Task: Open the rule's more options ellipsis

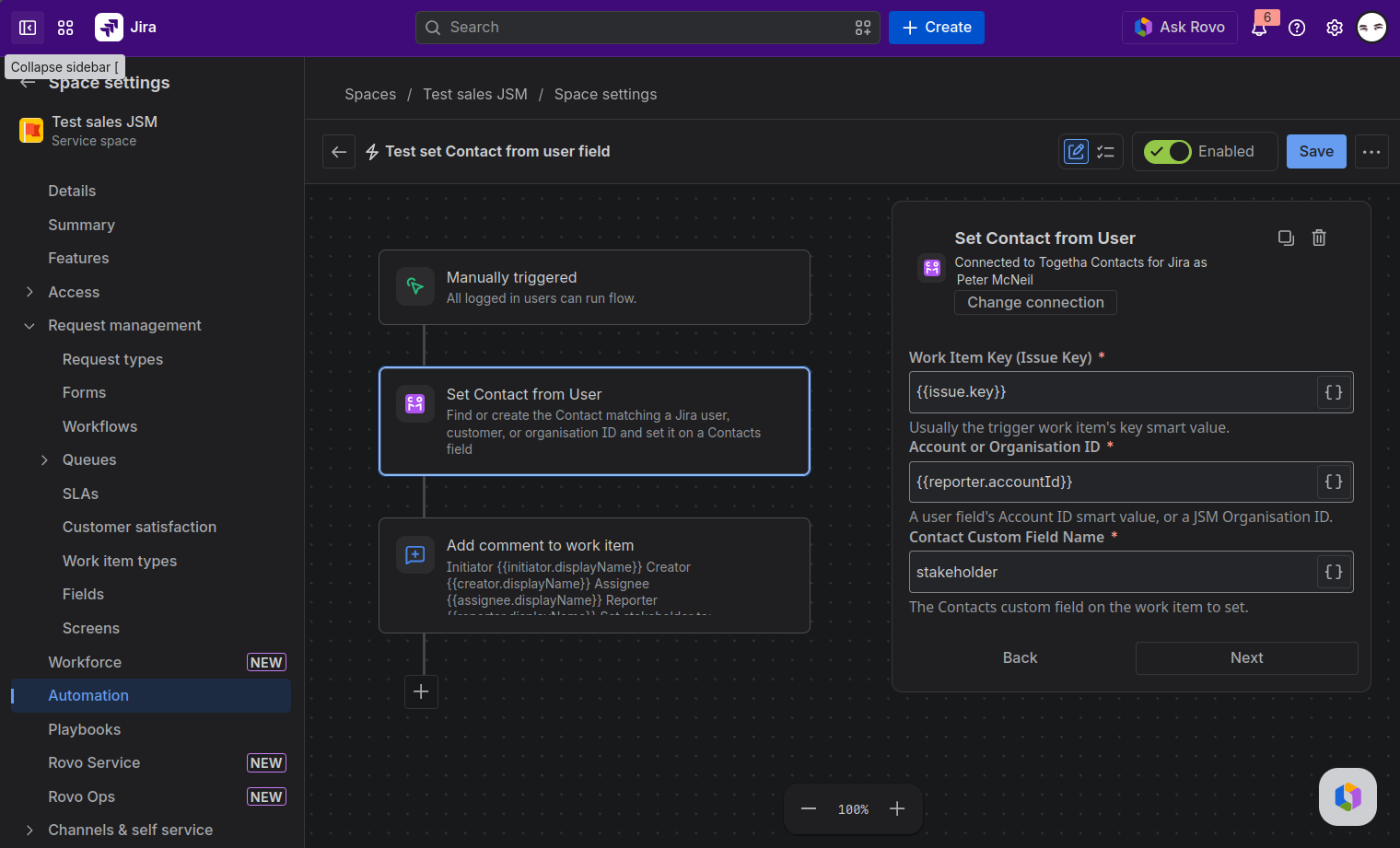Action: coord(1371,152)
